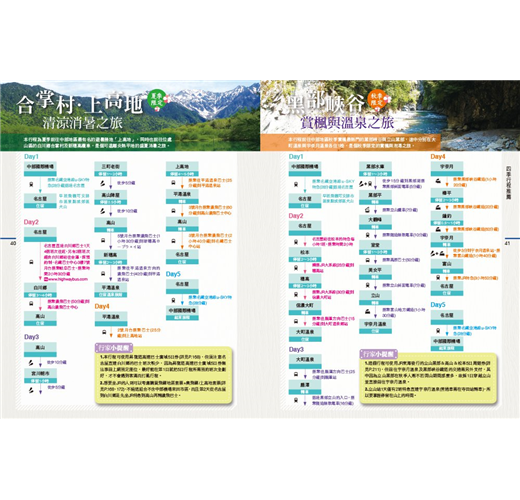This screenshot has width=520, height=500.
Task: Click the 宇奈月溫泉 stop box
Action: click(x=375, y=326)
